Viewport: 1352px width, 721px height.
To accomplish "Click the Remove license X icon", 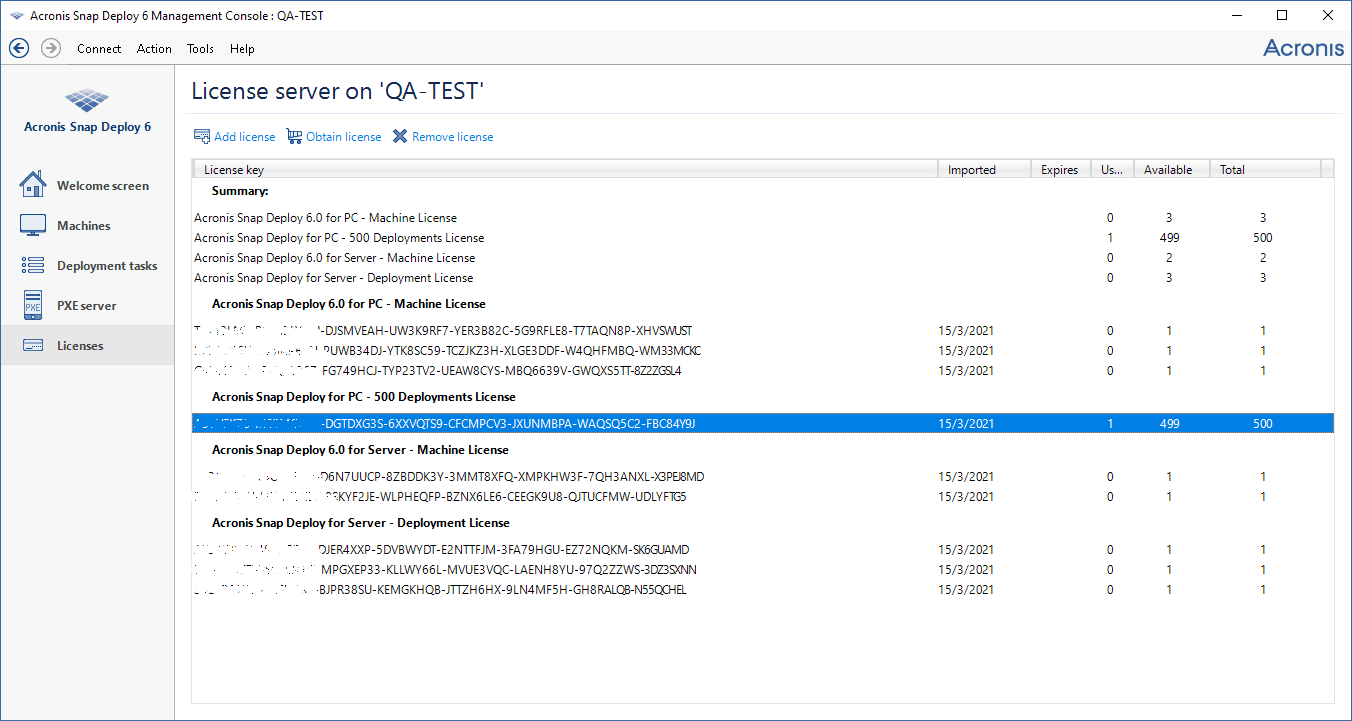I will (x=400, y=136).
